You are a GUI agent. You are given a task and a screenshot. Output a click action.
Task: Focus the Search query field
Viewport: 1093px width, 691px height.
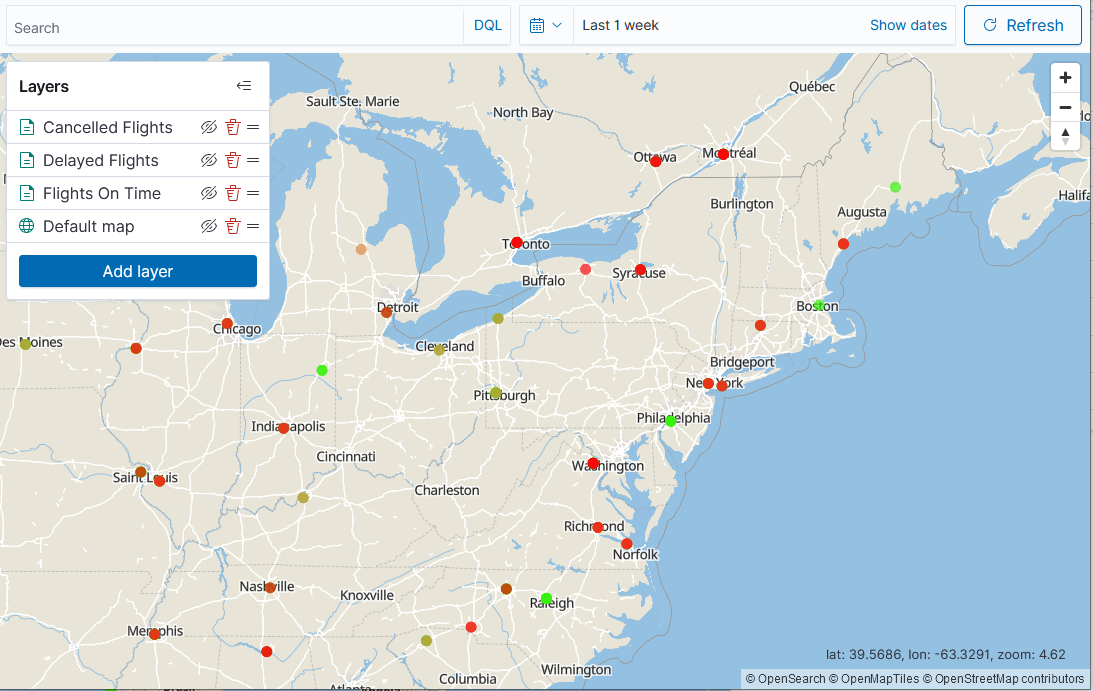click(x=235, y=27)
